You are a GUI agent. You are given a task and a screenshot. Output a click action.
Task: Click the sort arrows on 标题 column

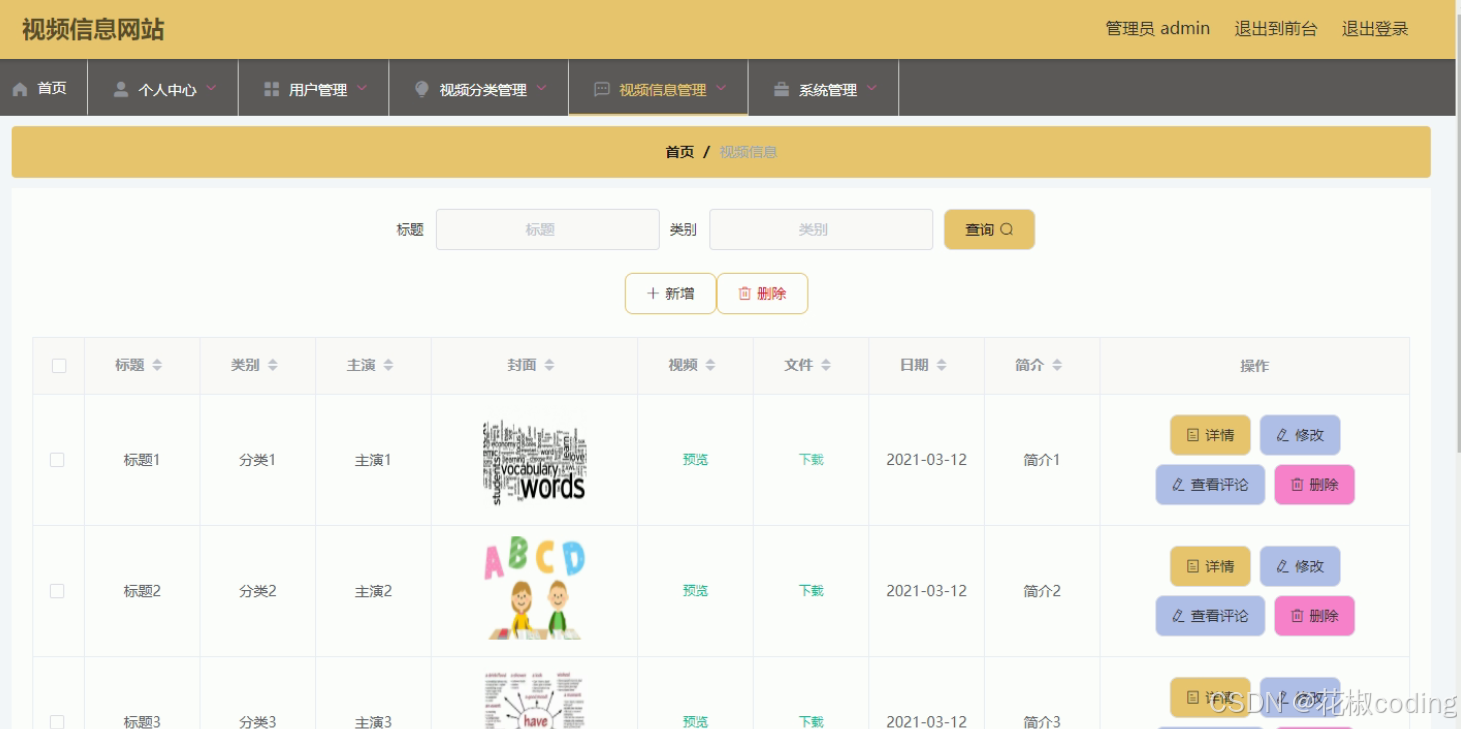coord(157,365)
